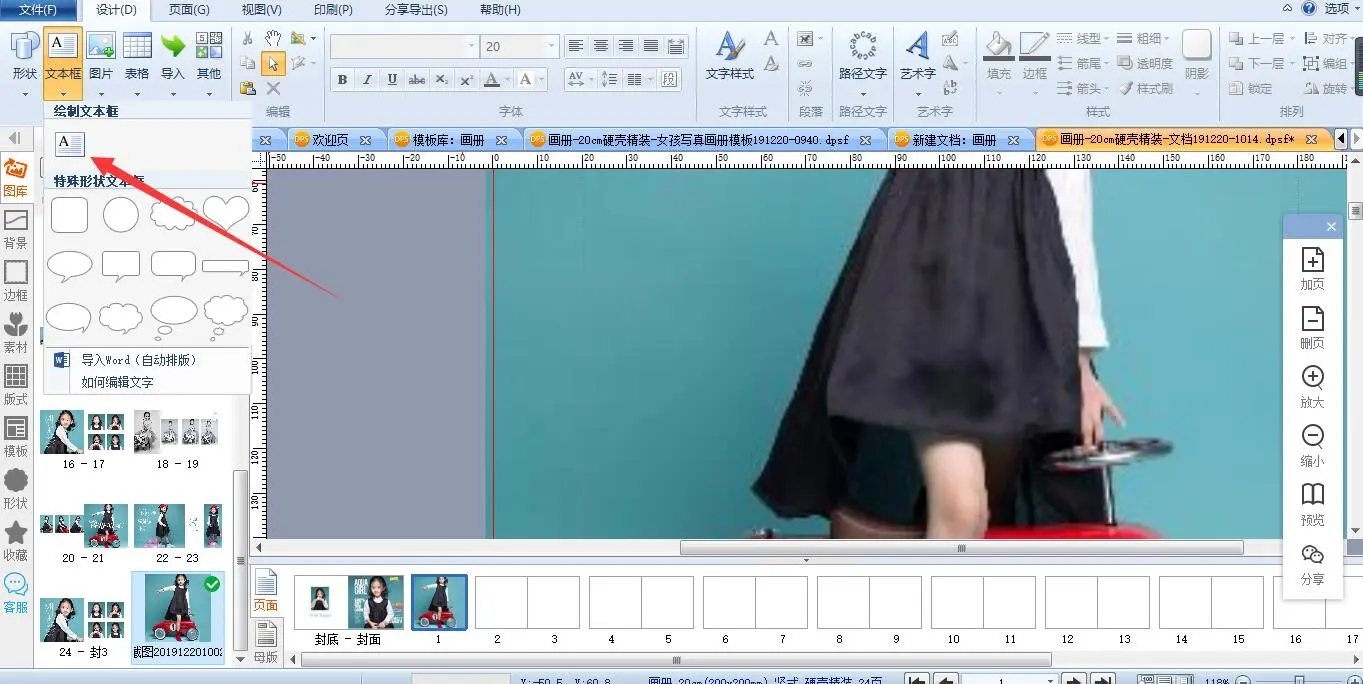Click the Zoom In magnifier icon
The height and width of the screenshot is (684, 1363).
(1312, 378)
